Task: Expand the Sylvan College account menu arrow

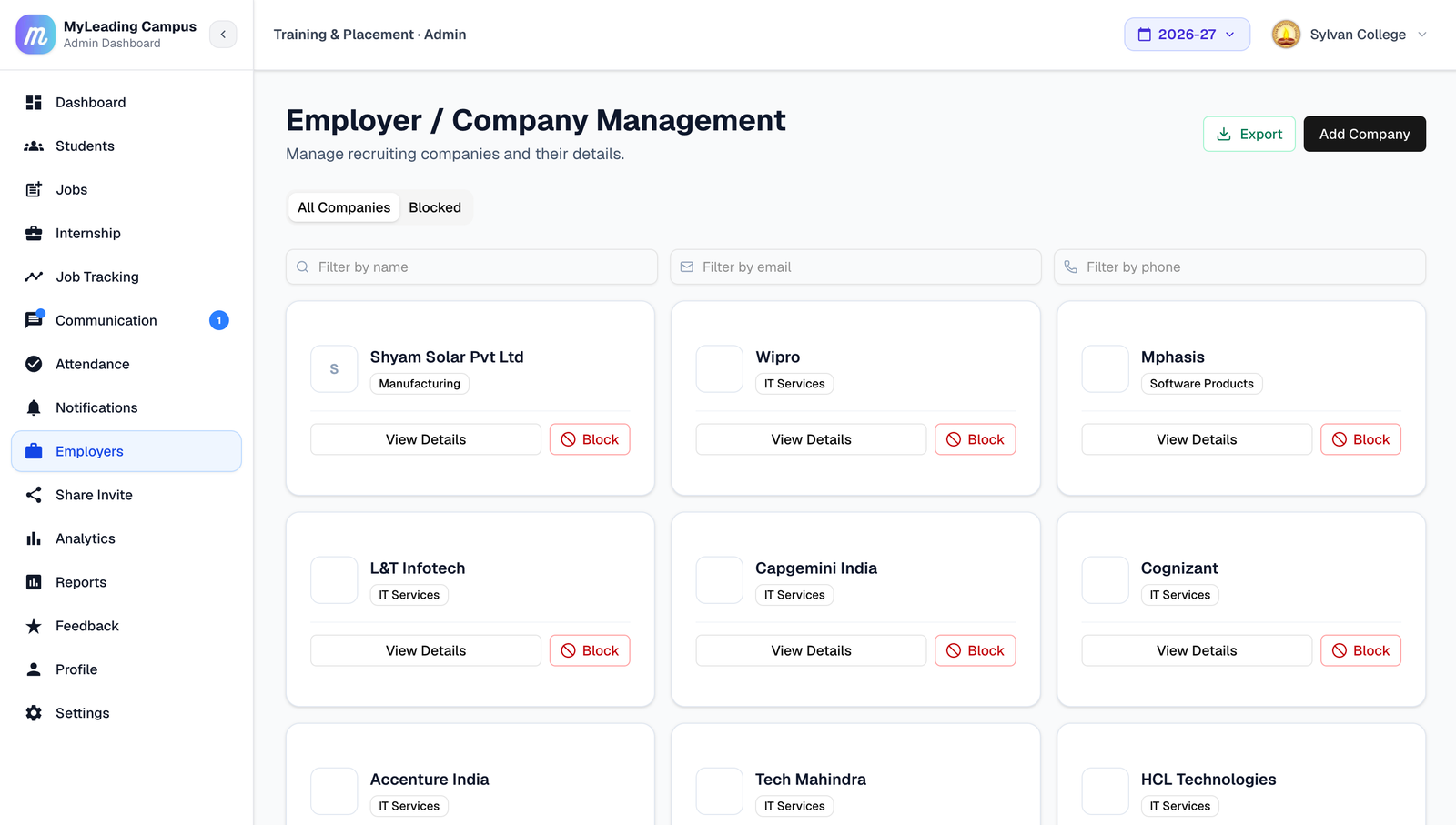Action: [x=1422, y=35]
